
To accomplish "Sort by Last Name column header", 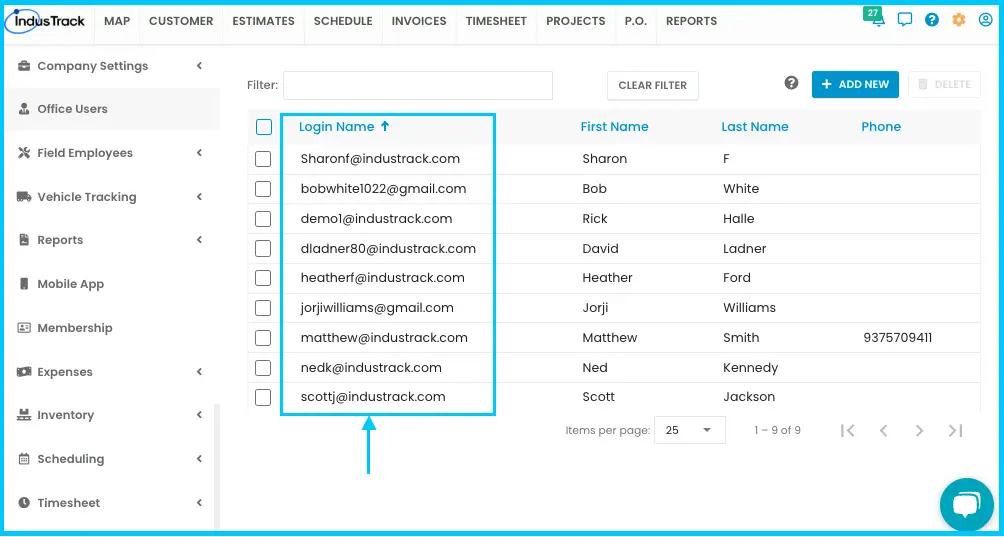I will [x=754, y=127].
